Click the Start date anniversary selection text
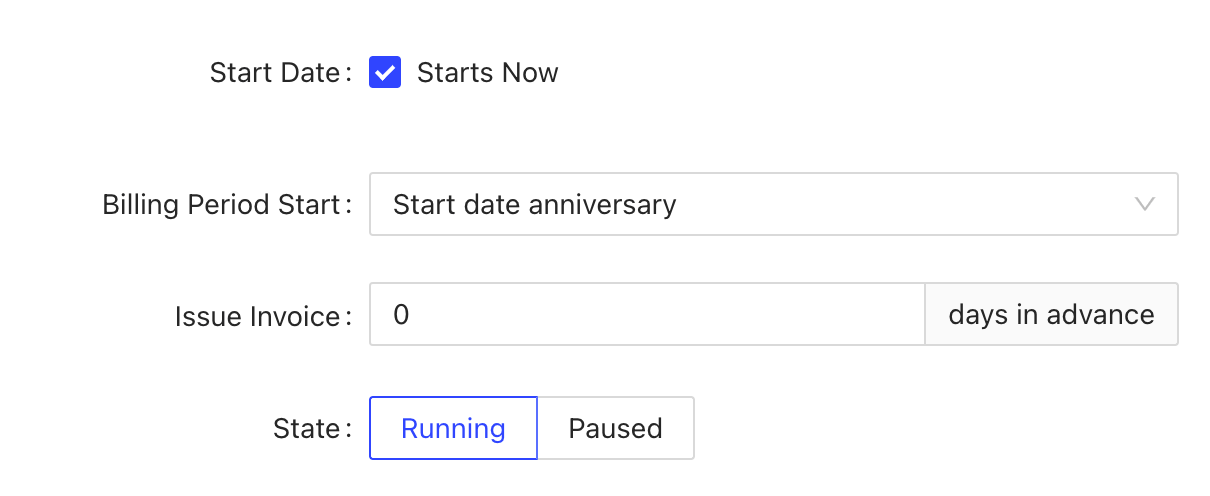 pyautogui.click(x=534, y=205)
